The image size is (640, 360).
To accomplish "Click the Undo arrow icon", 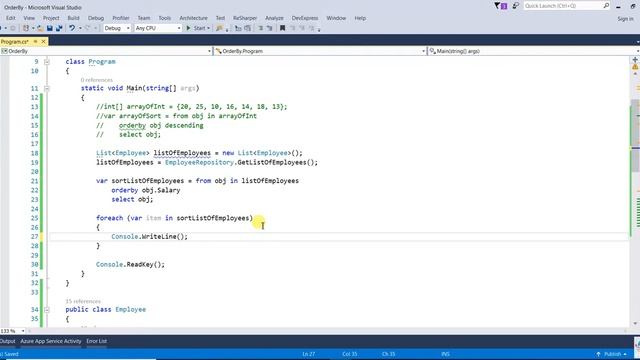I will pos(72,28).
